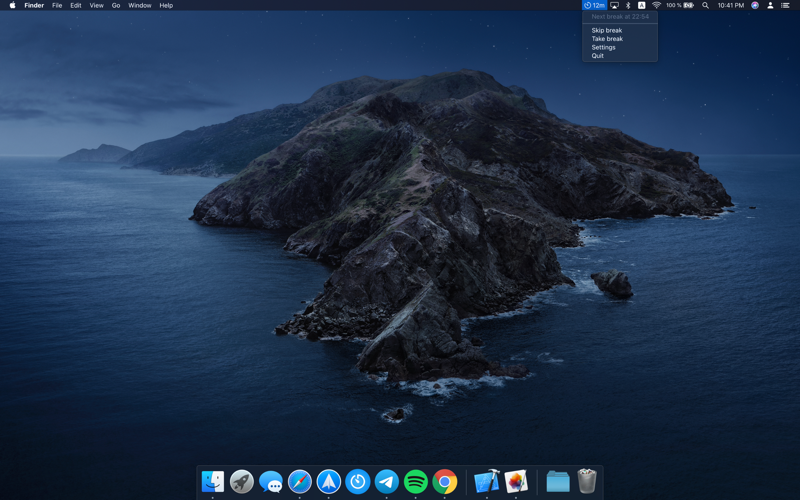
Task: Open Settings from the break timer menu
Action: [603, 47]
